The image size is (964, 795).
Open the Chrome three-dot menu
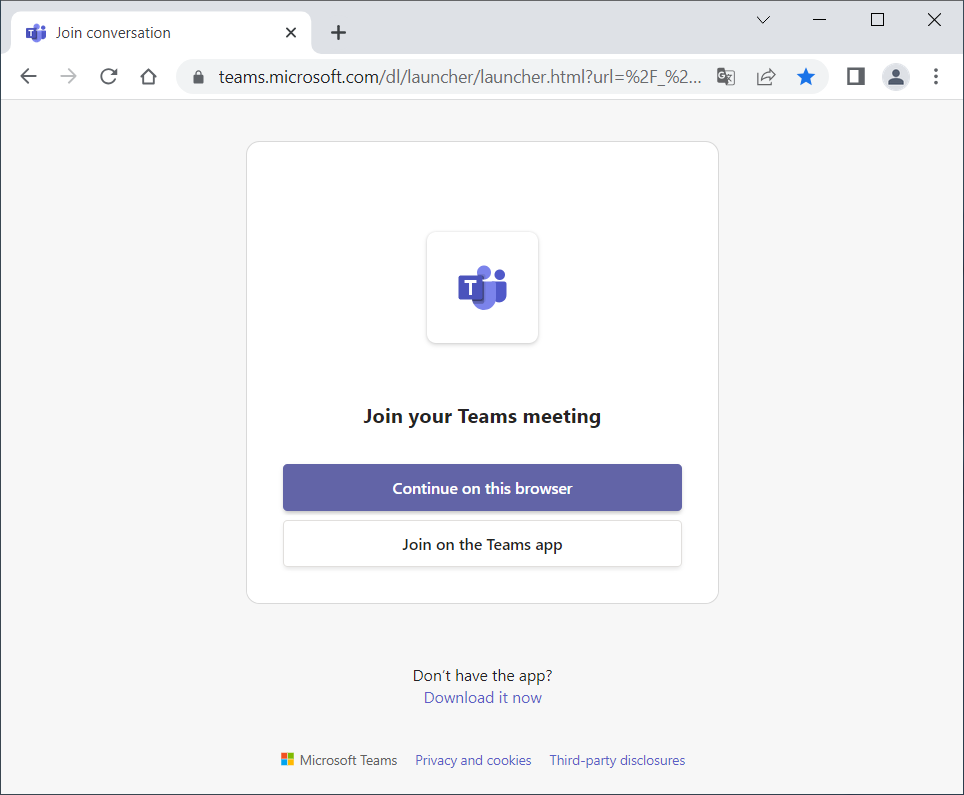pyautogui.click(x=936, y=76)
